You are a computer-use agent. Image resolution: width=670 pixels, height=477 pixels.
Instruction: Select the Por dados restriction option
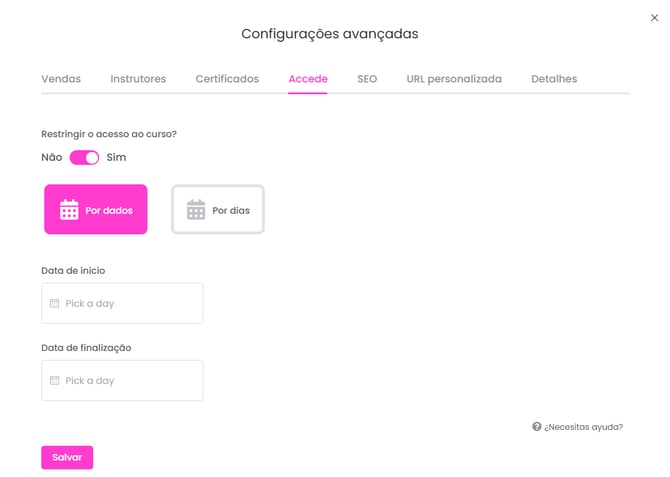(x=96, y=209)
